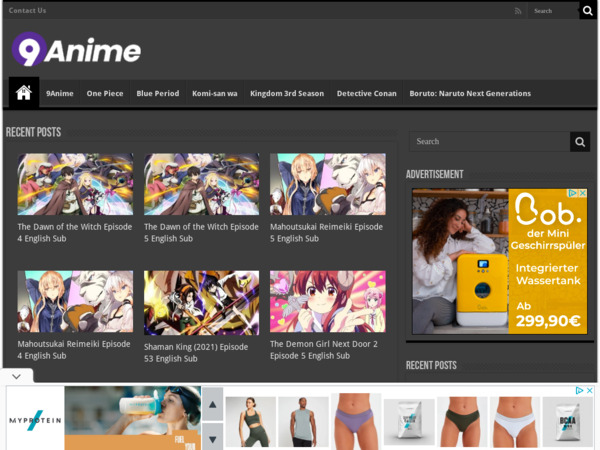This screenshot has height=450, width=600.
Task: Open Kingdom 3rd Season menu item
Action: [x=287, y=93]
